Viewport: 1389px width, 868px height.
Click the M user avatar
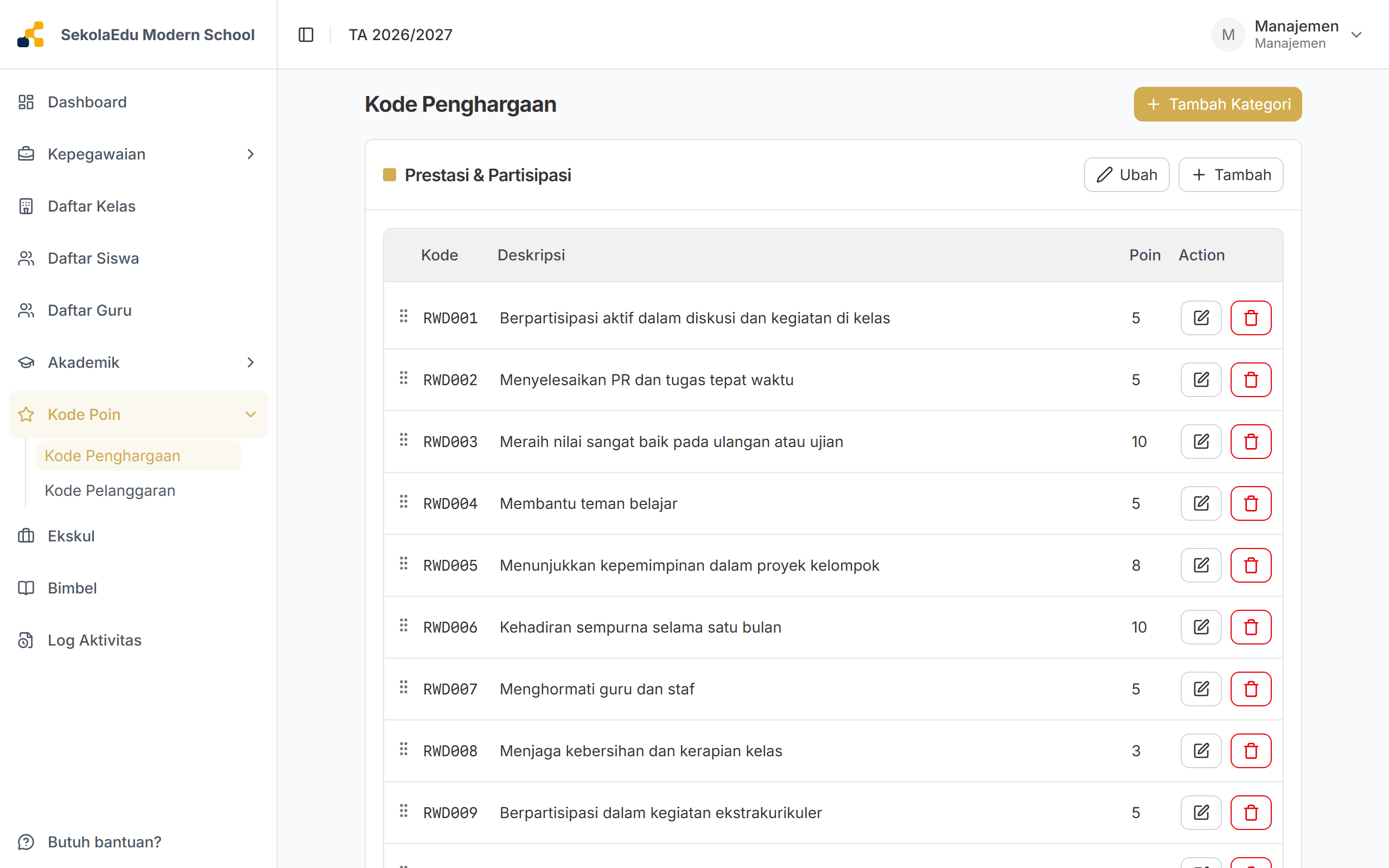[1228, 35]
